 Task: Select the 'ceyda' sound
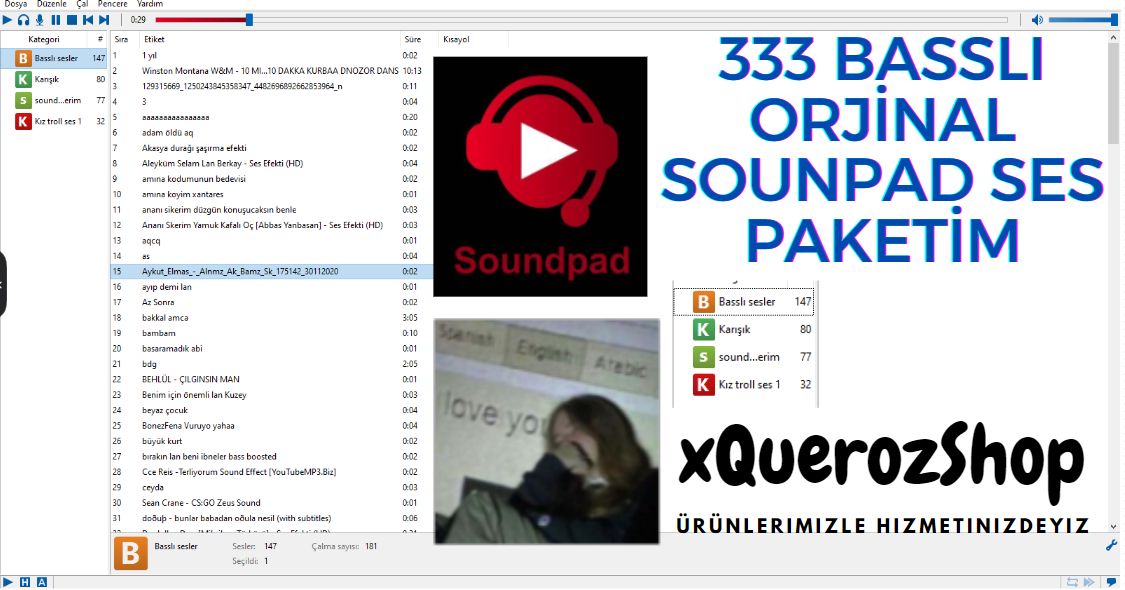(x=272, y=487)
